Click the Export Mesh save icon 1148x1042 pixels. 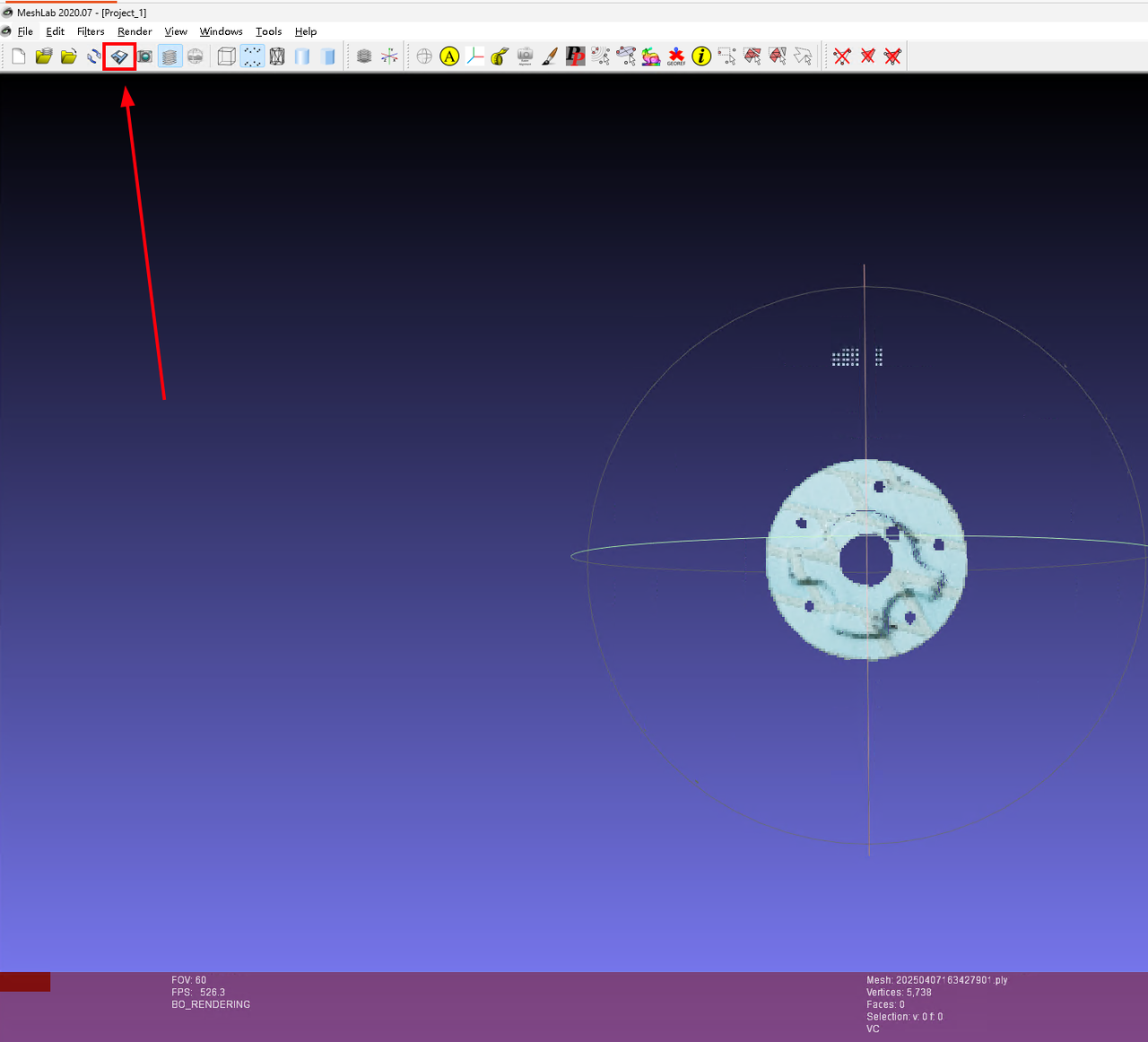[119, 56]
